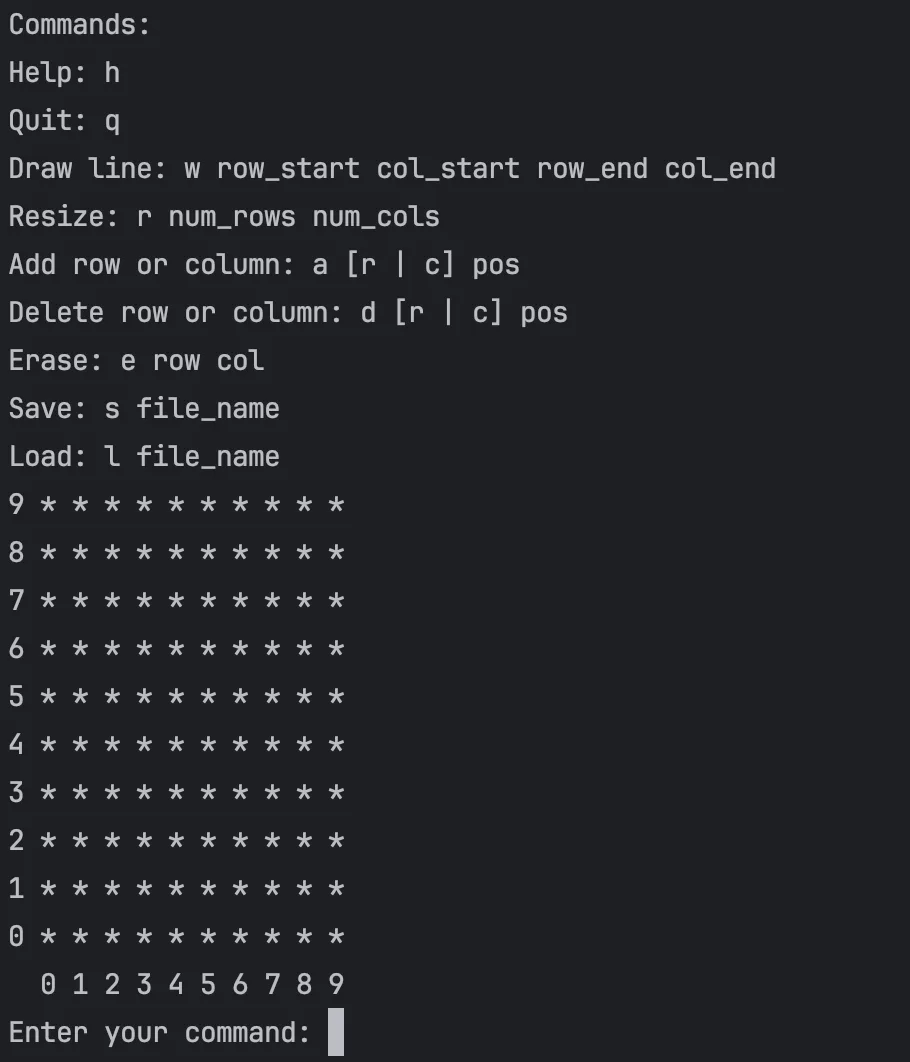
Task: Click the "Quit: q" command line
Action: (x=64, y=121)
